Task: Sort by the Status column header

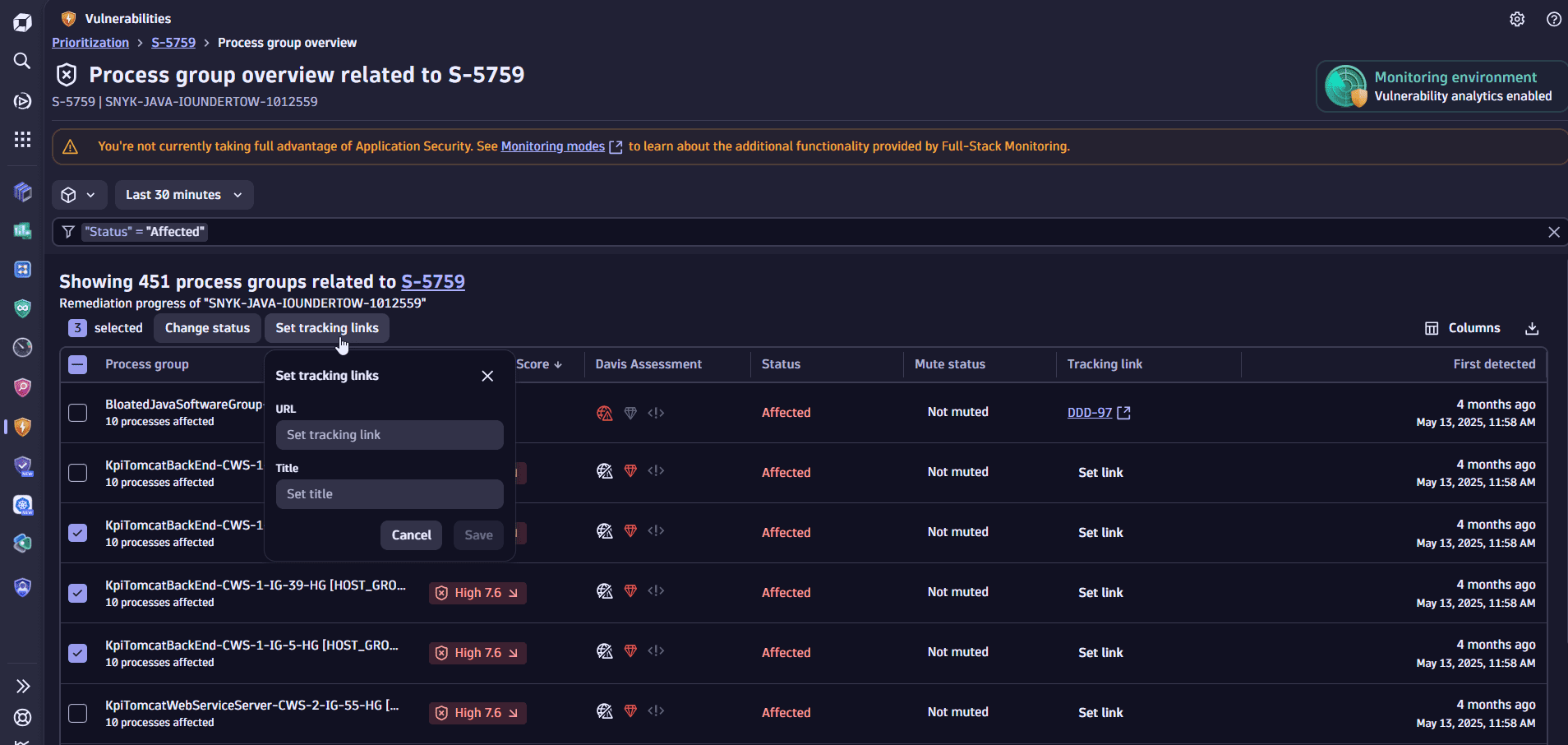Action: 781,364
